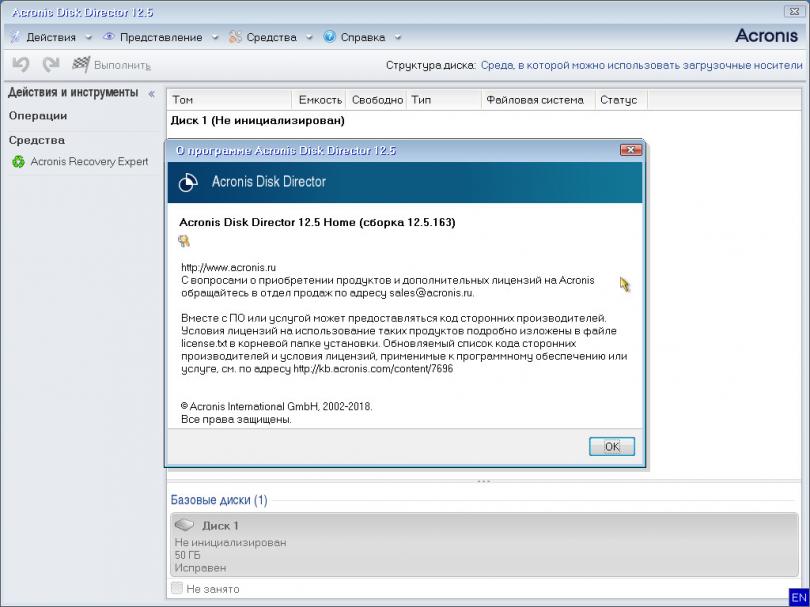Click the Емкость column header
810x607 pixels.
[x=320, y=100]
